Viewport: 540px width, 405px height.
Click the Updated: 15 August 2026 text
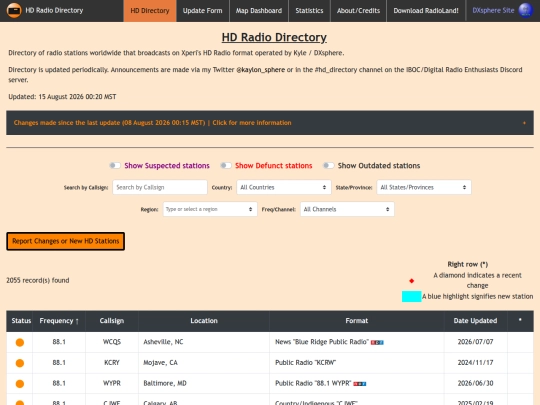[62, 97]
